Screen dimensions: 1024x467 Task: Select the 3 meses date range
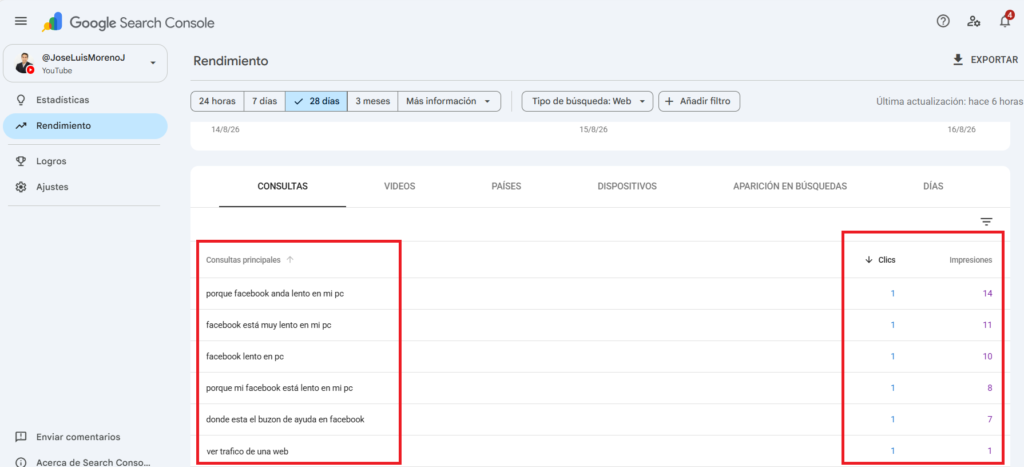click(x=372, y=101)
